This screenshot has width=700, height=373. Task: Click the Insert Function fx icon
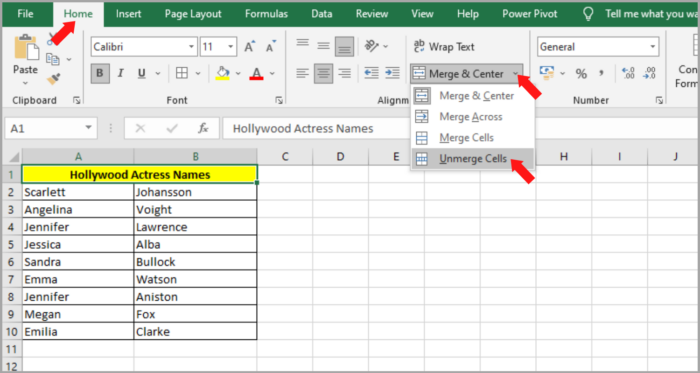203,129
